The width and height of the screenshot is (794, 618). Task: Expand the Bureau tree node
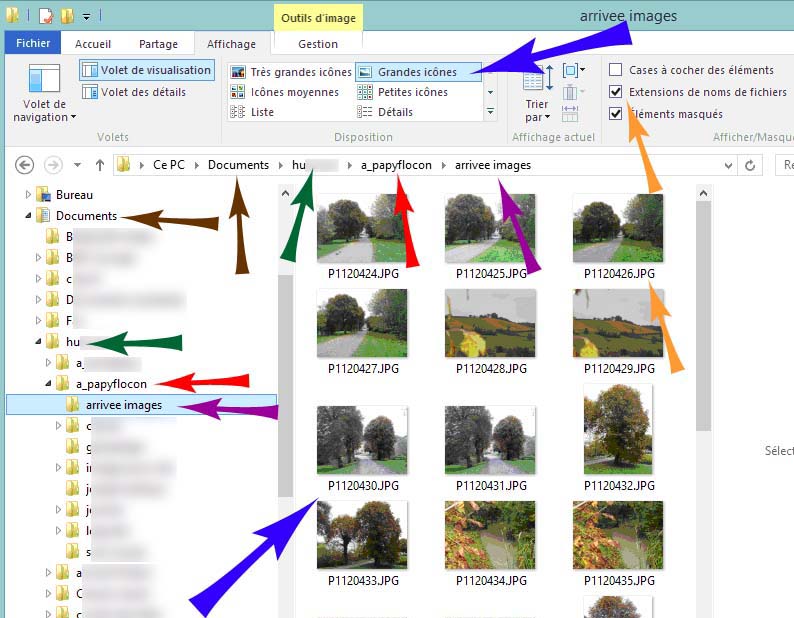click(28, 195)
